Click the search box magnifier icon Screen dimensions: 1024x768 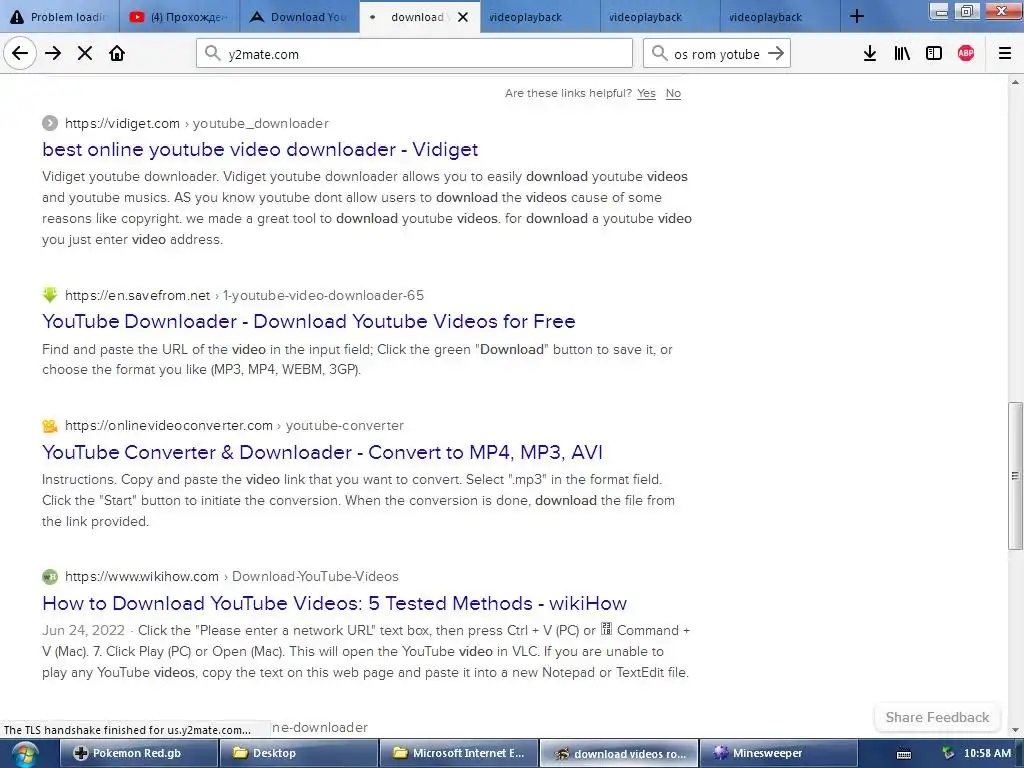tap(660, 53)
